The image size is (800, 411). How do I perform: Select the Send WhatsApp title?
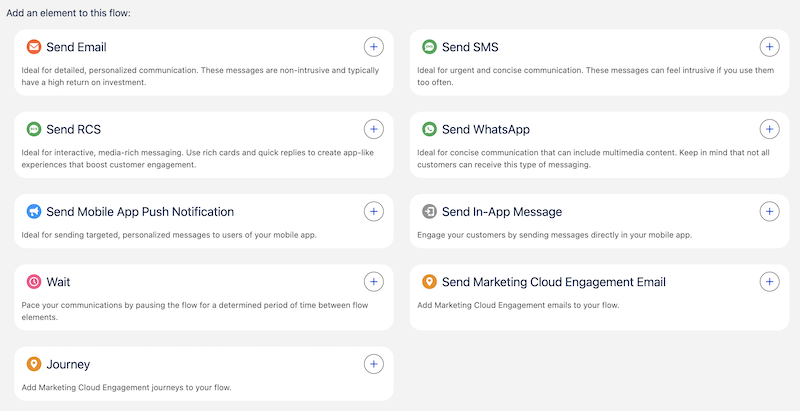(486, 130)
